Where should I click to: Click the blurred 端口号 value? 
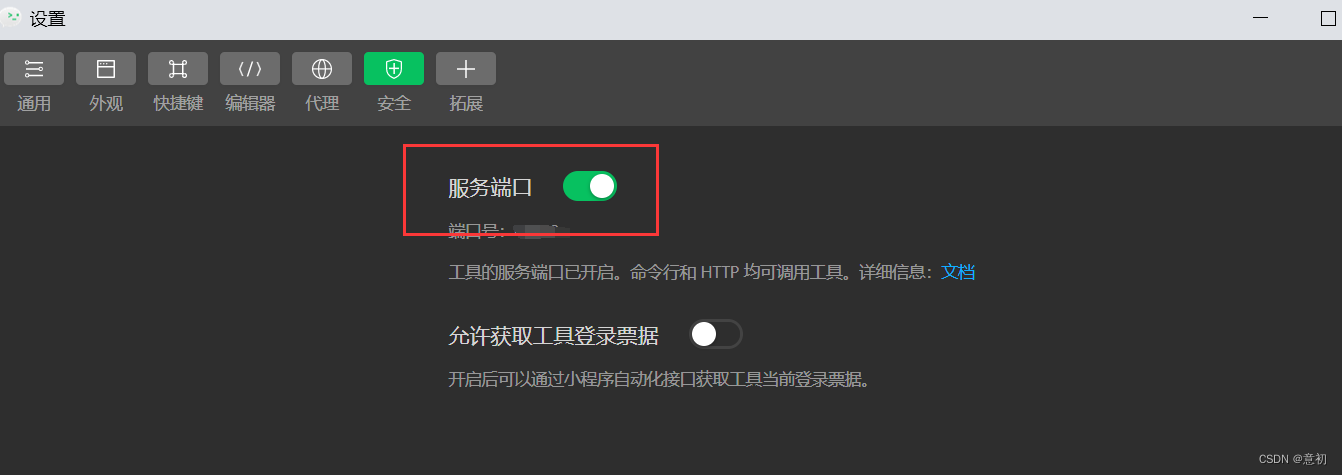coord(541,232)
